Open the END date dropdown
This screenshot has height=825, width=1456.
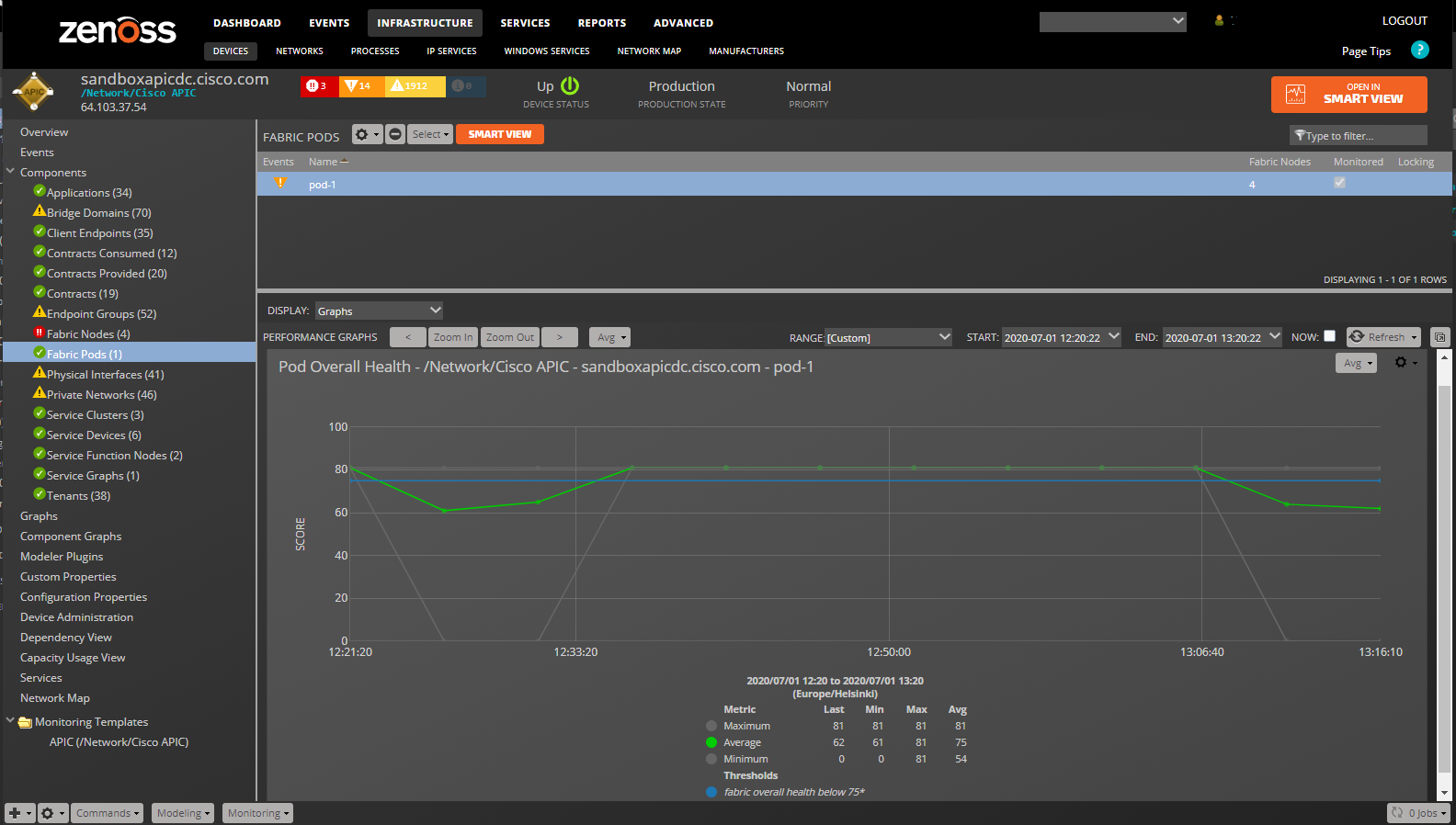coord(1223,337)
